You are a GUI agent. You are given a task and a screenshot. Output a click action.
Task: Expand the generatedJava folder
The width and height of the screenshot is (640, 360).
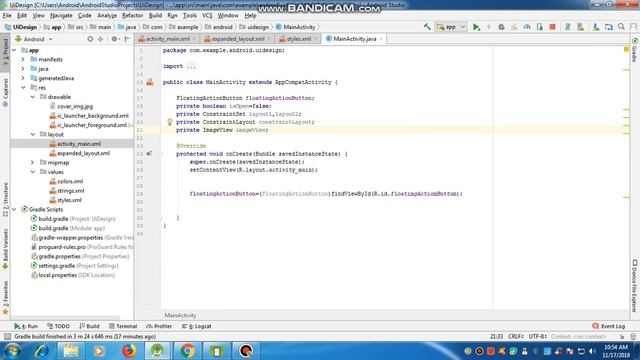(23, 78)
